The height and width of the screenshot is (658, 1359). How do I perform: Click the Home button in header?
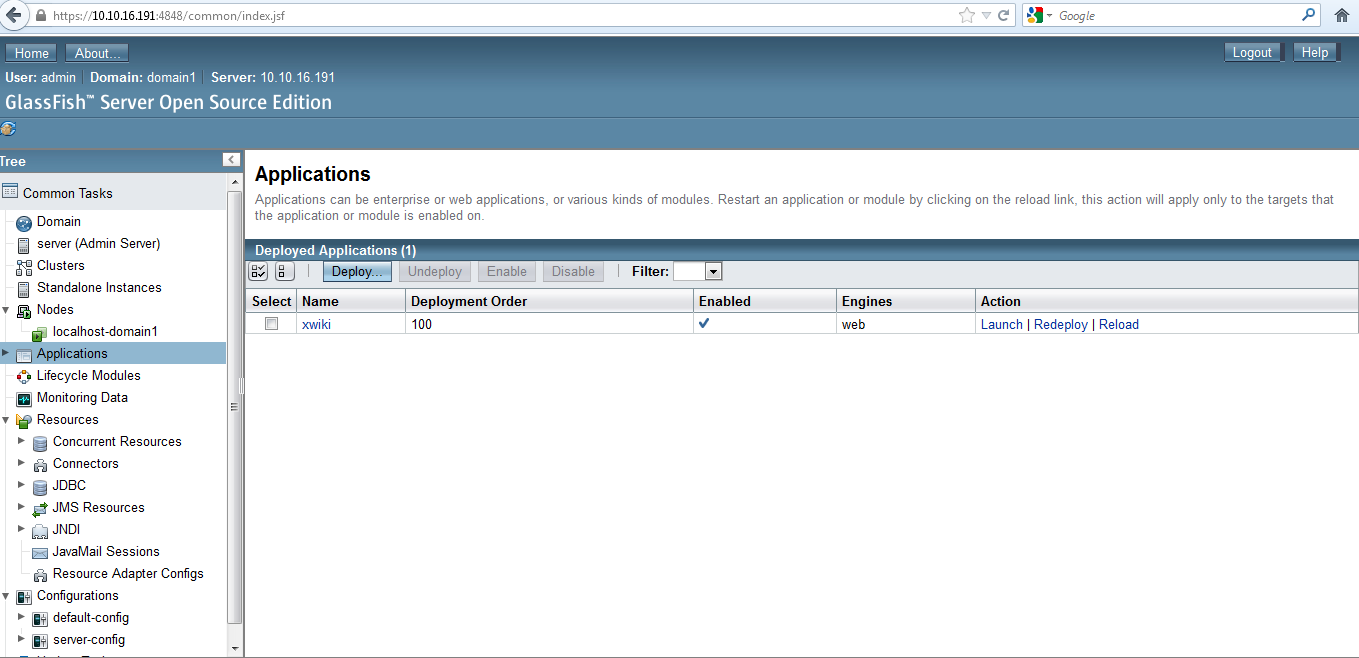tap(32, 53)
